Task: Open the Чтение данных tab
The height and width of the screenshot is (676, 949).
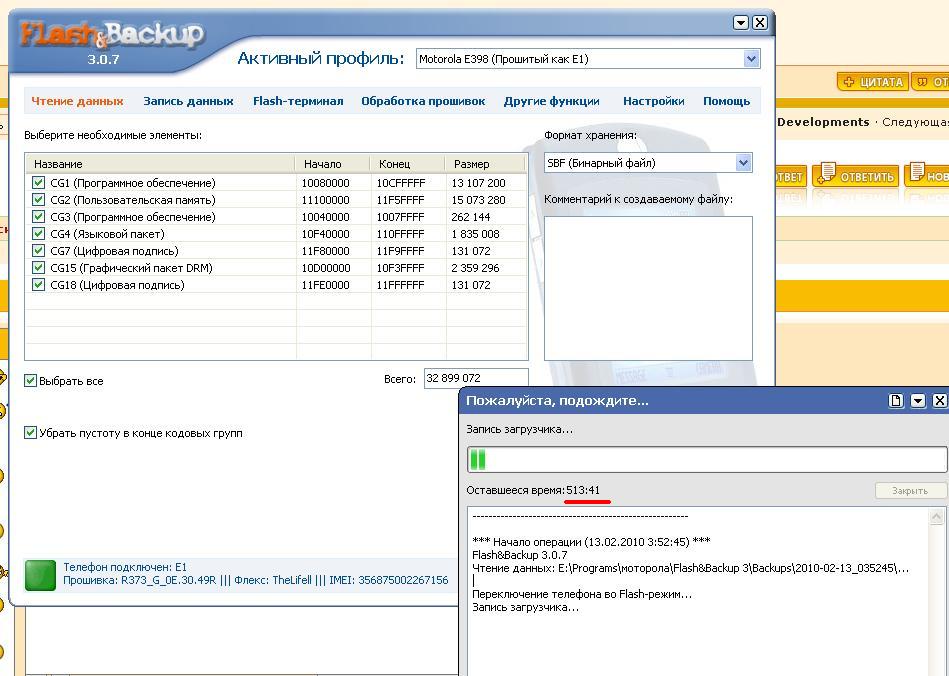Action: click(77, 101)
